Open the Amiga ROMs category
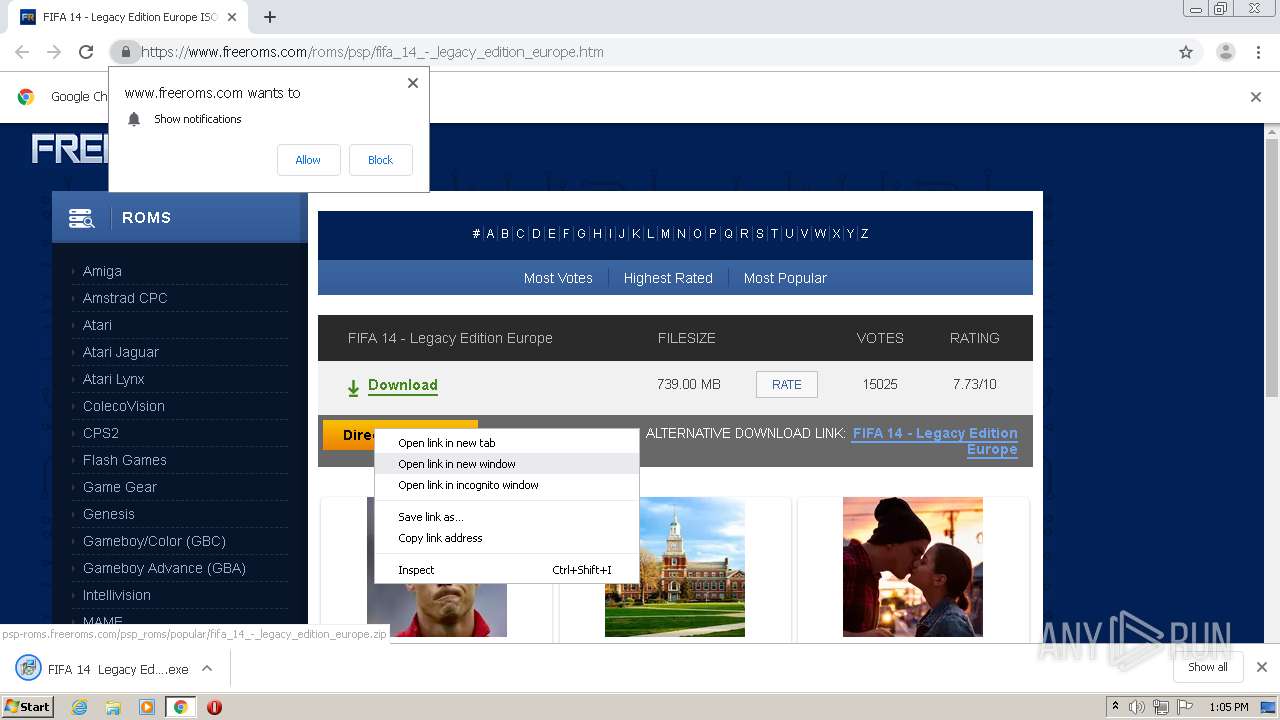This screenshot has width=1280, height=720. [x=102, y=271]
